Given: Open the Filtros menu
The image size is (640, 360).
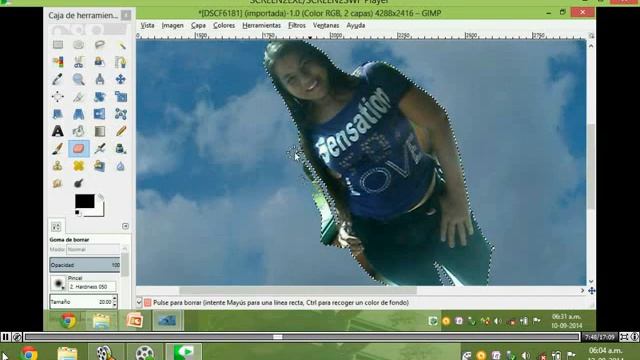Looking at the screenshot, I should click(297, 25).
